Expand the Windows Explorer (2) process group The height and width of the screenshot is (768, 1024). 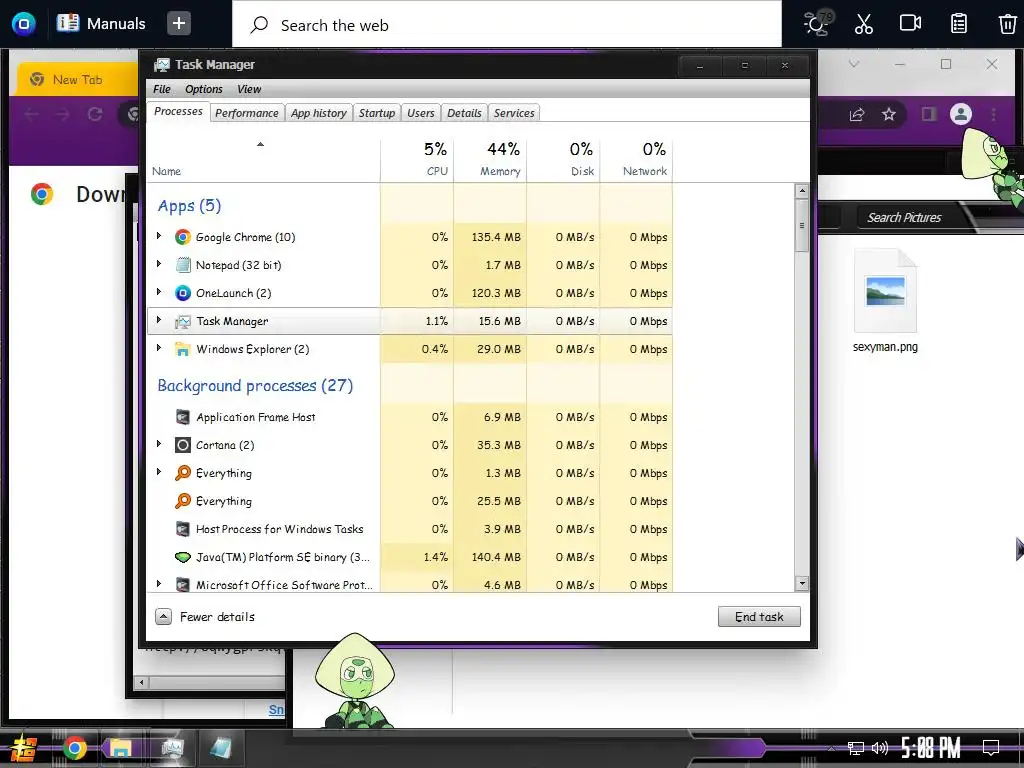[x=159, y=349]
